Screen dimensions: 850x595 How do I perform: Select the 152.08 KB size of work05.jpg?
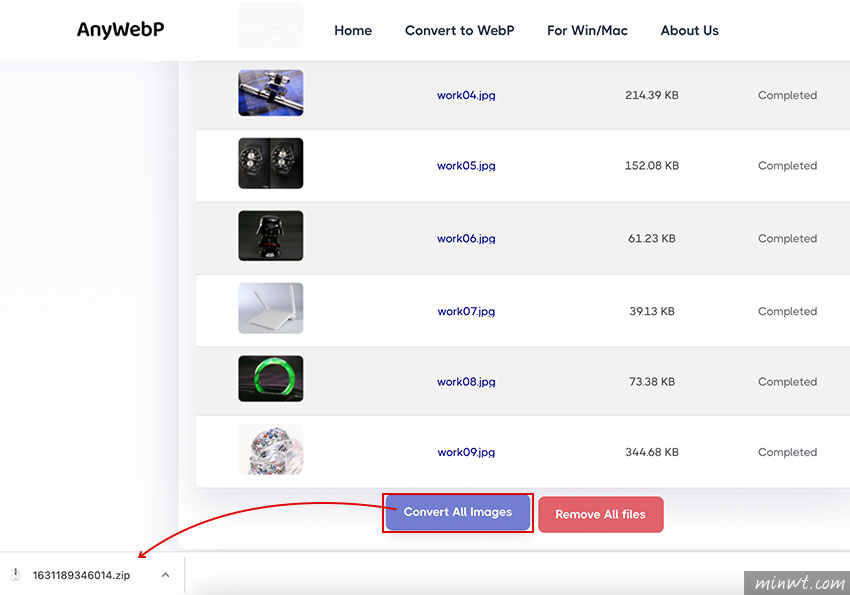pos(652,166)
